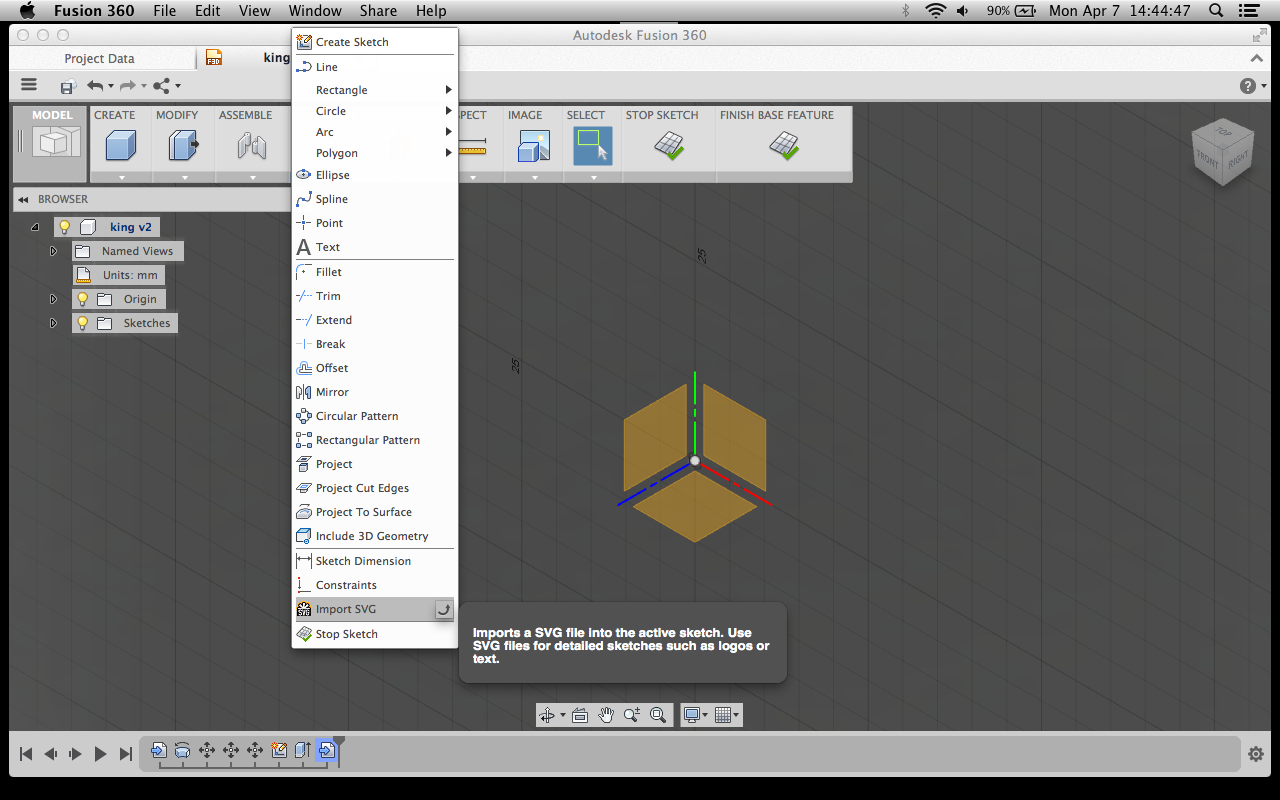The image size is (1280, 800).
Task: Open the Share icon in quick toolbar
Action: click(x=162, y=86)
